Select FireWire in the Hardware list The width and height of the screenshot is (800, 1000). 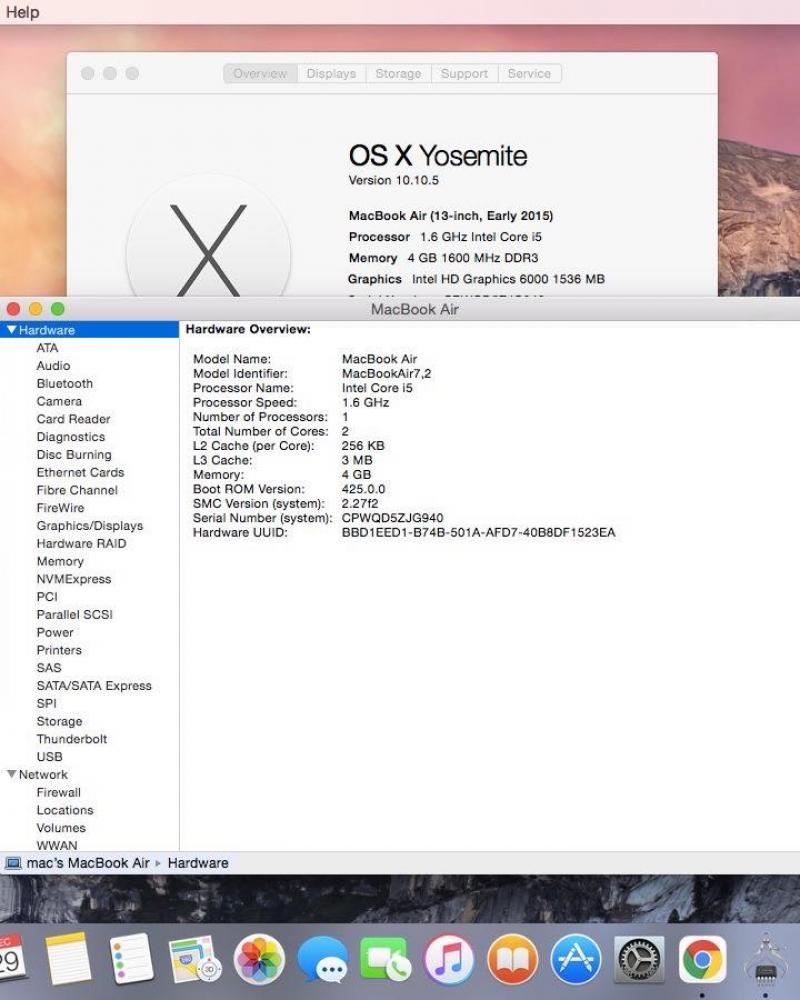[61, 508]
